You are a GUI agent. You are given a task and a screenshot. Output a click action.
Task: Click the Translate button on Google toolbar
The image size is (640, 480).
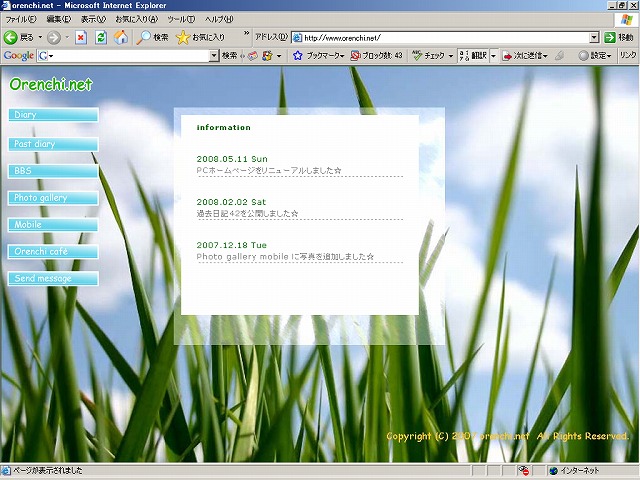(473, 56)
